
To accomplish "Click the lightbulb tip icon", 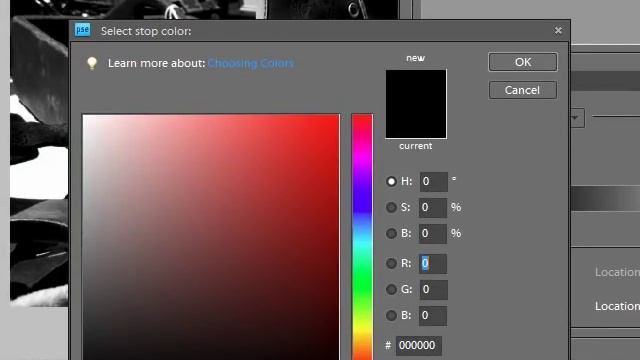I will [x=92, y=63].
